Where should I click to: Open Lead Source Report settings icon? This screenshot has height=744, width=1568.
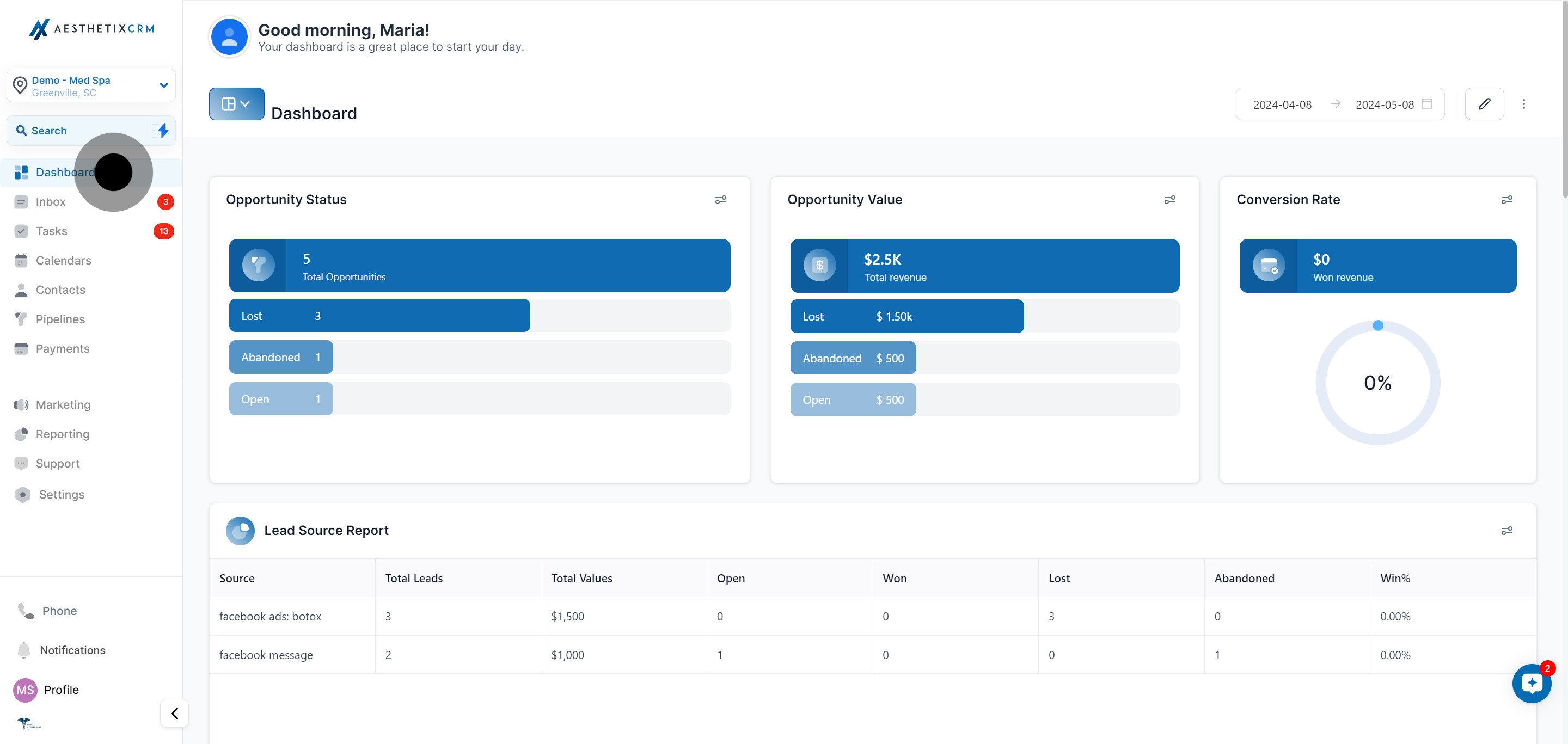(1506, 531)
